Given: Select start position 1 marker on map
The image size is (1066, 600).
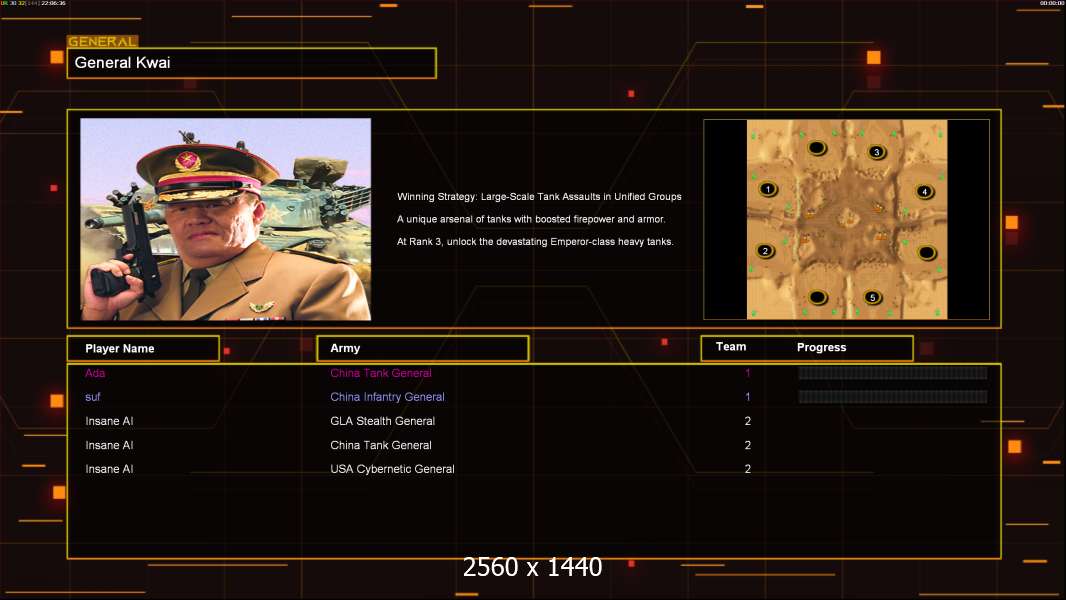Looking at the screenshot, I should [x=768, y=189].
